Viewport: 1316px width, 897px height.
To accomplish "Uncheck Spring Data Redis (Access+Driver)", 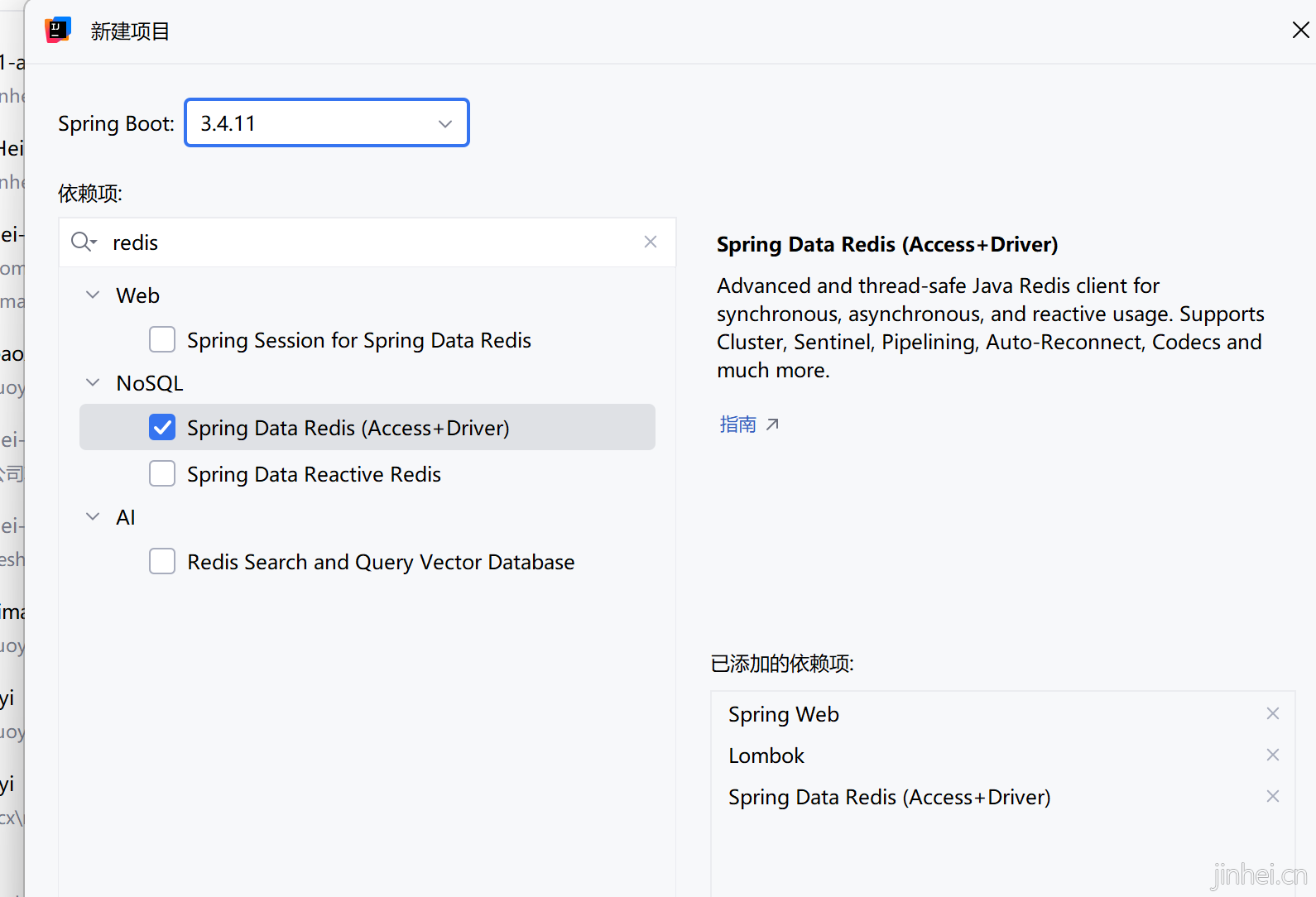I will (162, 427).
